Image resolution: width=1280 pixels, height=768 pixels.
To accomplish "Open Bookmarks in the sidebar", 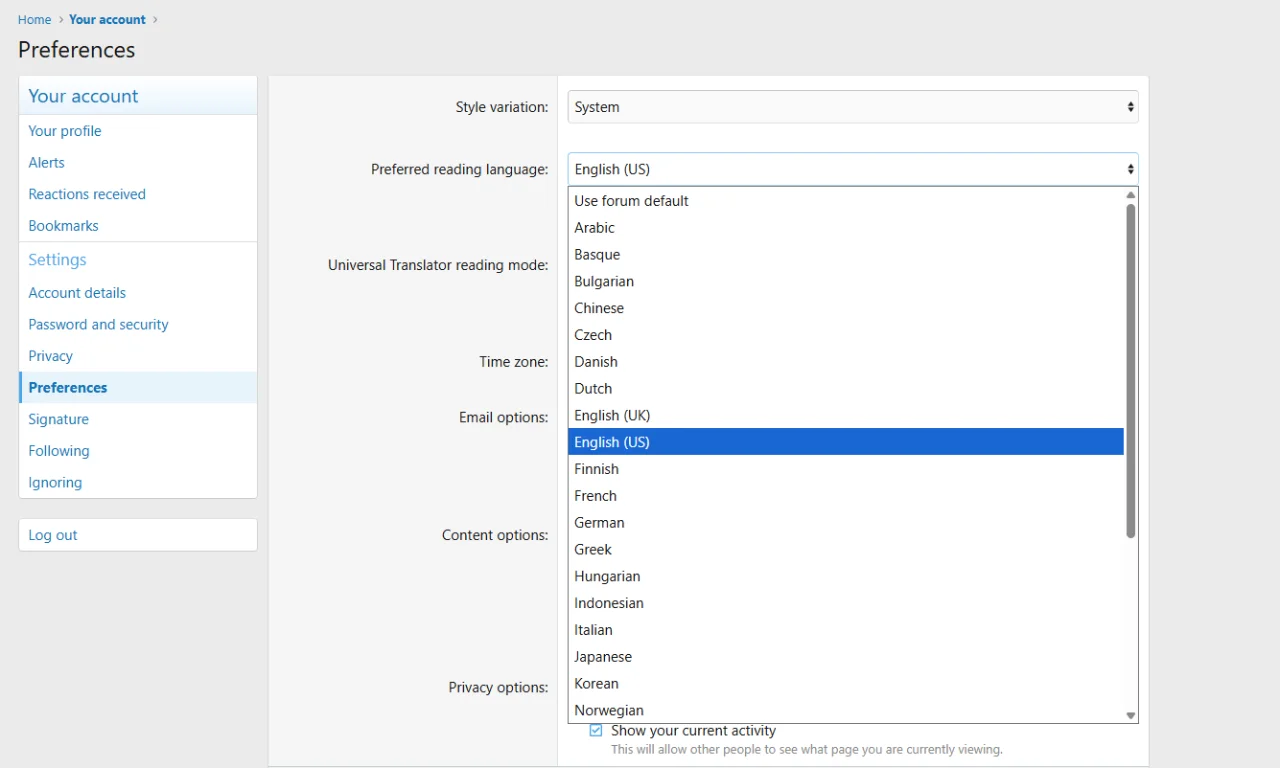I will (138, 226).
